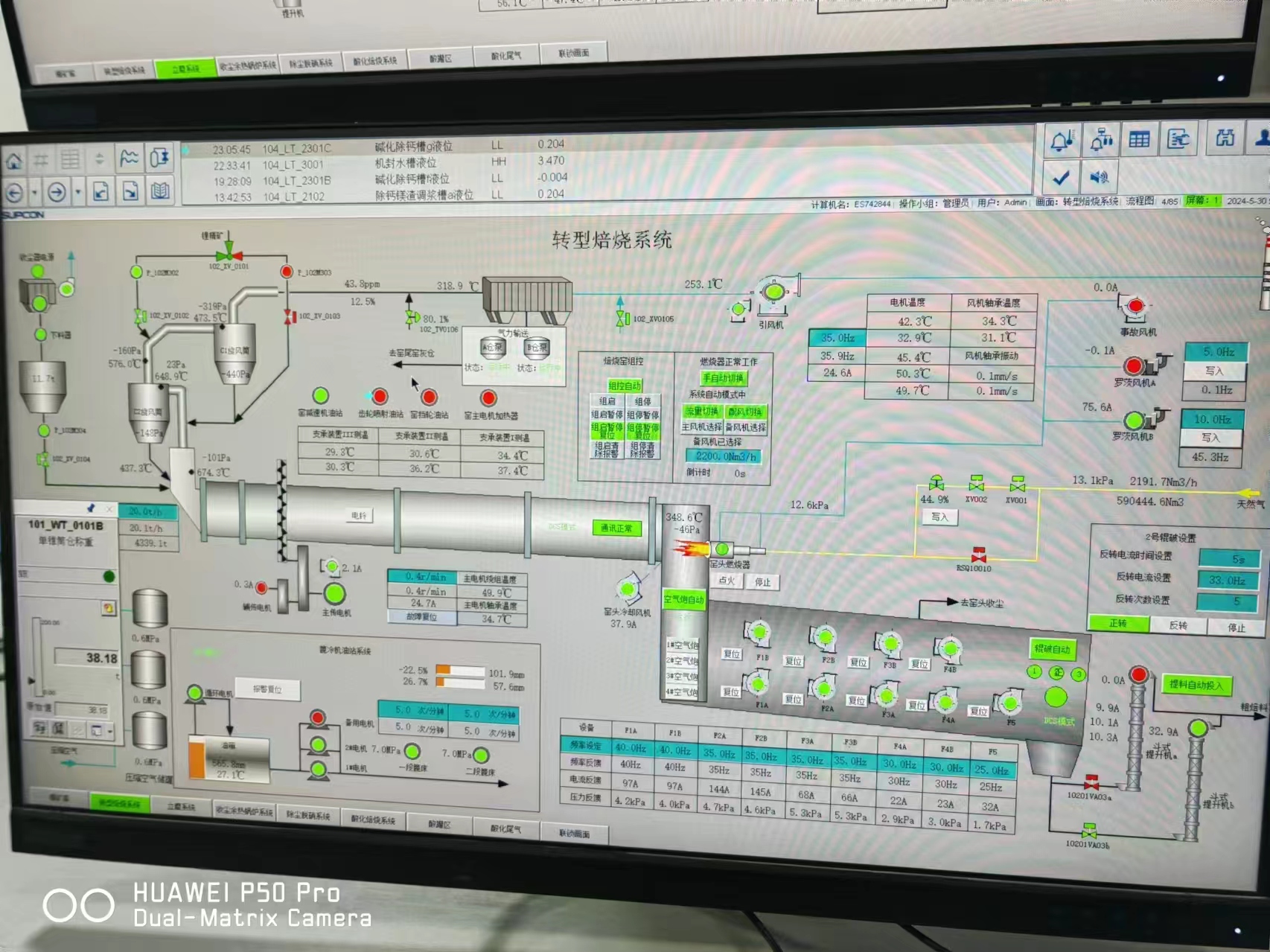This screenshot has height=952, width=1270.
Task: Click the 报警复位 alarm reset button
Action: coord(267,689)
